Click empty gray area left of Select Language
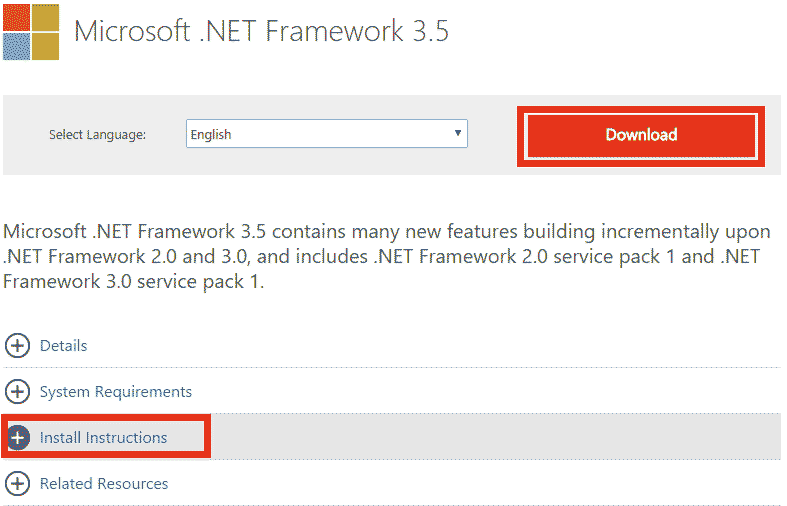The width and height of the screenshot is (787, 506). pos(25,135)
